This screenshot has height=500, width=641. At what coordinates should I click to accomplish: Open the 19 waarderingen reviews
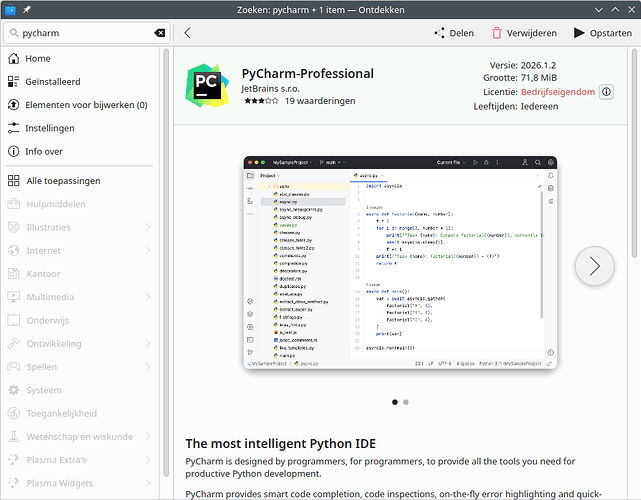coord(320,101)
